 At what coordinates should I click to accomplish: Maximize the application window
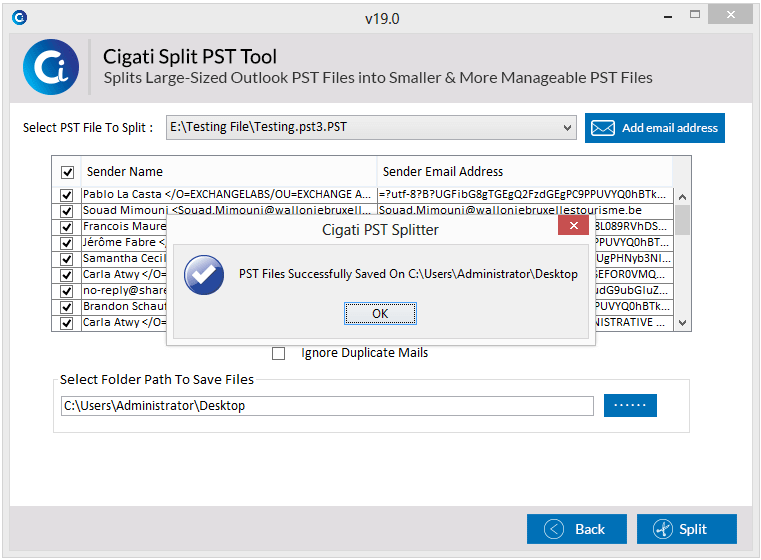pyautogui.click(x=695, y=15)
